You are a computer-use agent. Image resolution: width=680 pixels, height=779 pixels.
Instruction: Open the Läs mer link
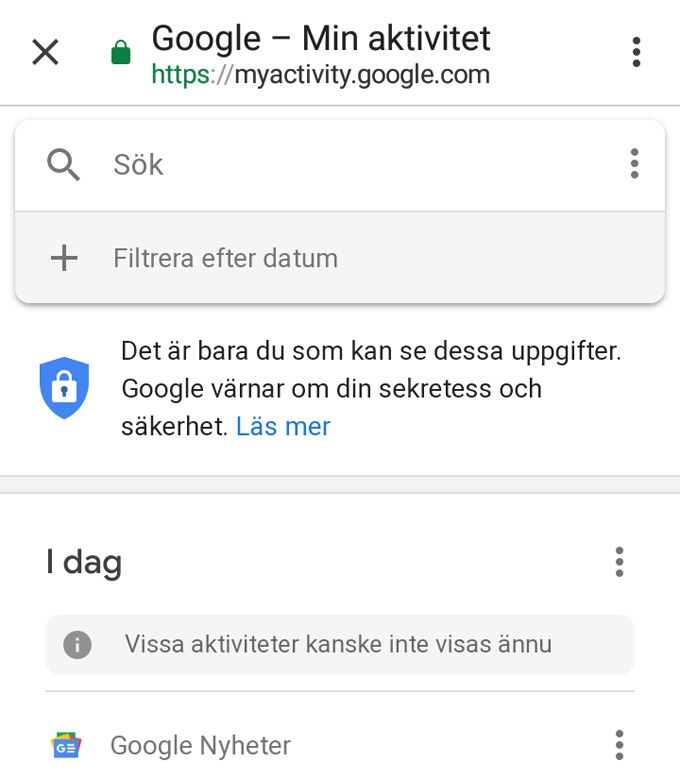tap(283, 426)
